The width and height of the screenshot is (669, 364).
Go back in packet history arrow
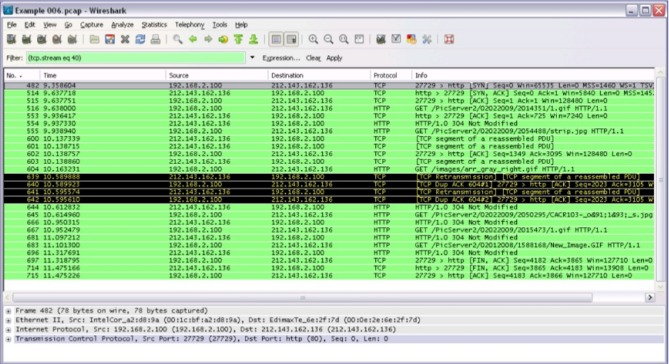coord(193,39)
